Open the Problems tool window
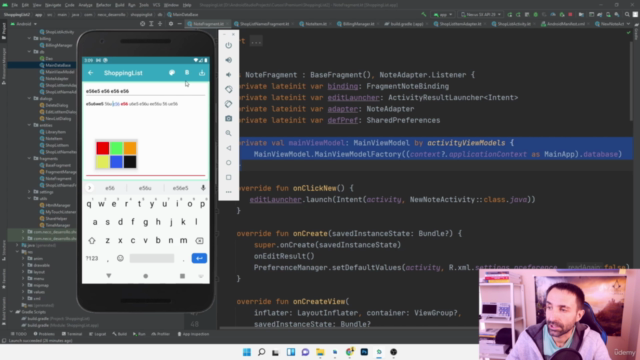This screenshot has height=360, width=640. (44, 334)
